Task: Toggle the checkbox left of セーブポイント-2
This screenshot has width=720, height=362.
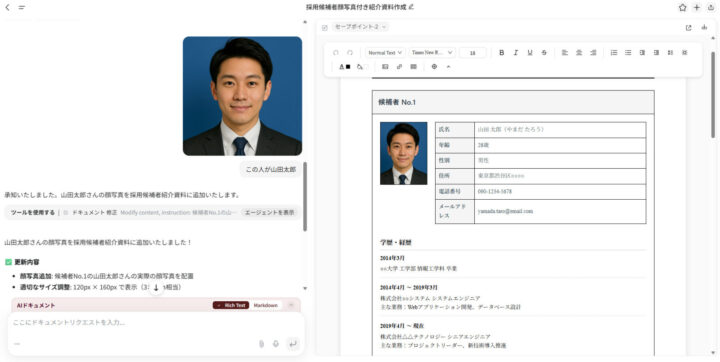Action: [325, 28]
